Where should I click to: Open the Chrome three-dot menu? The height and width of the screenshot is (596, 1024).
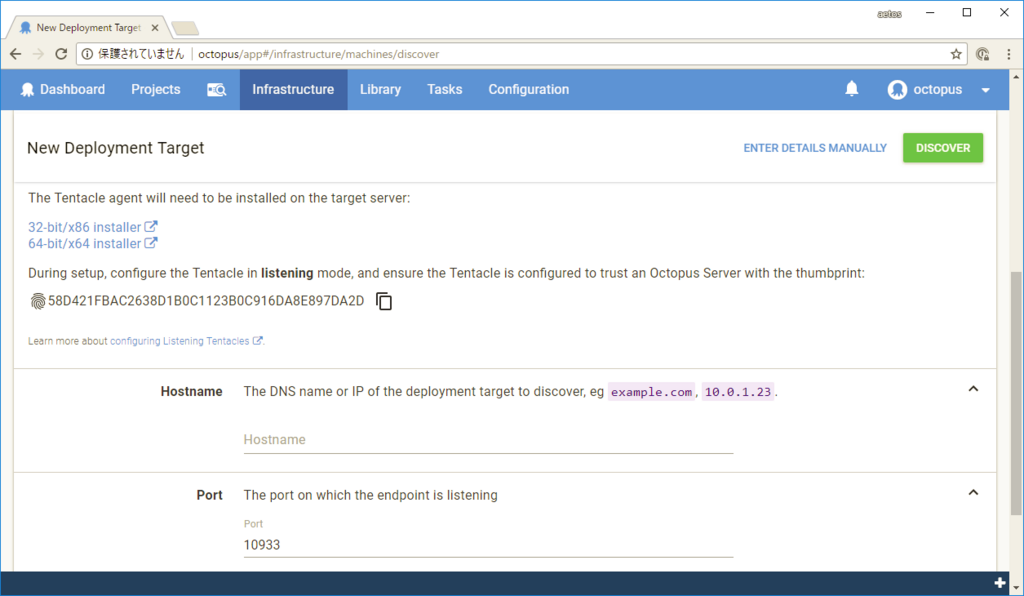click(x=1008, y=54)
